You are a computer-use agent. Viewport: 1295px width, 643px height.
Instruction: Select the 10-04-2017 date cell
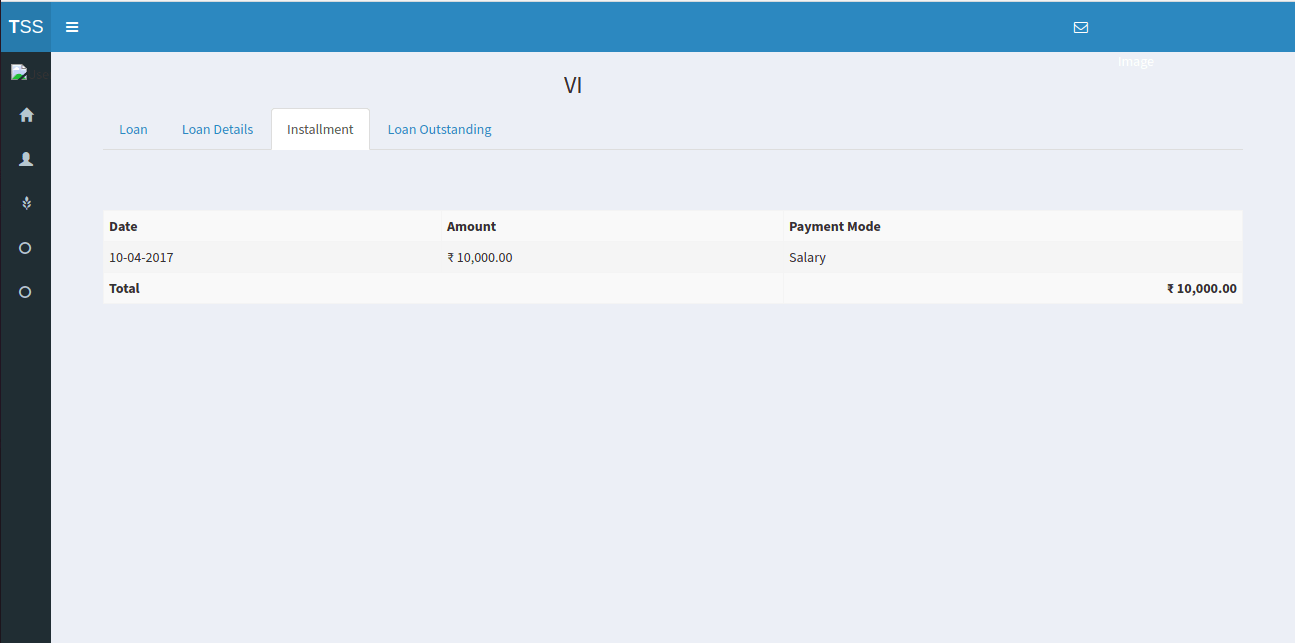pos(141,258)
